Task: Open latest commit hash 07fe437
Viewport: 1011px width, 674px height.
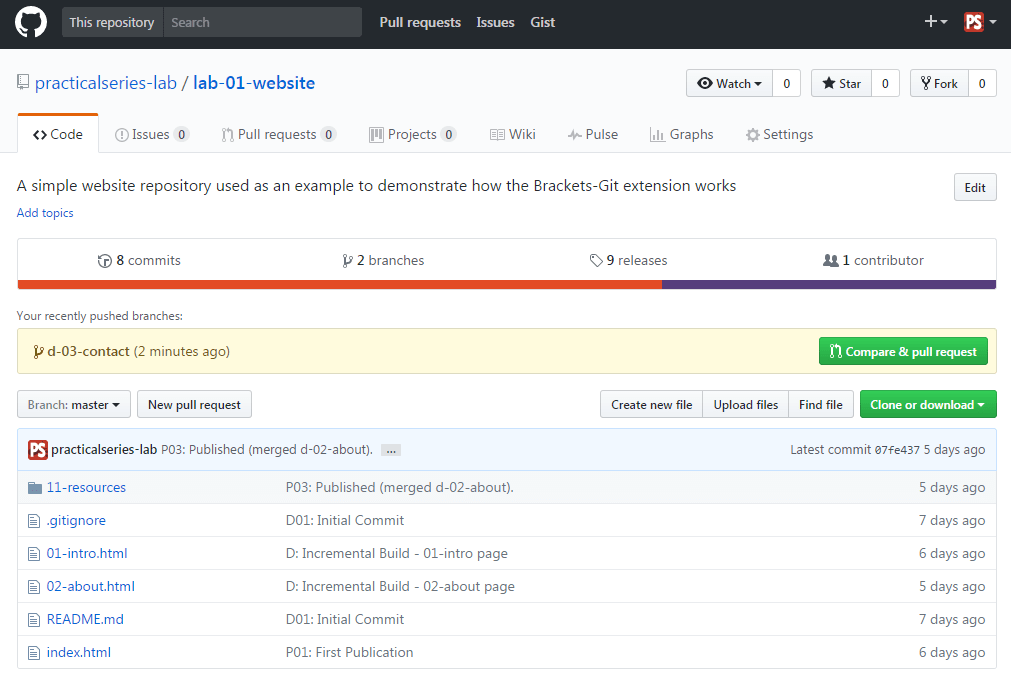Action: coord(897,450)
